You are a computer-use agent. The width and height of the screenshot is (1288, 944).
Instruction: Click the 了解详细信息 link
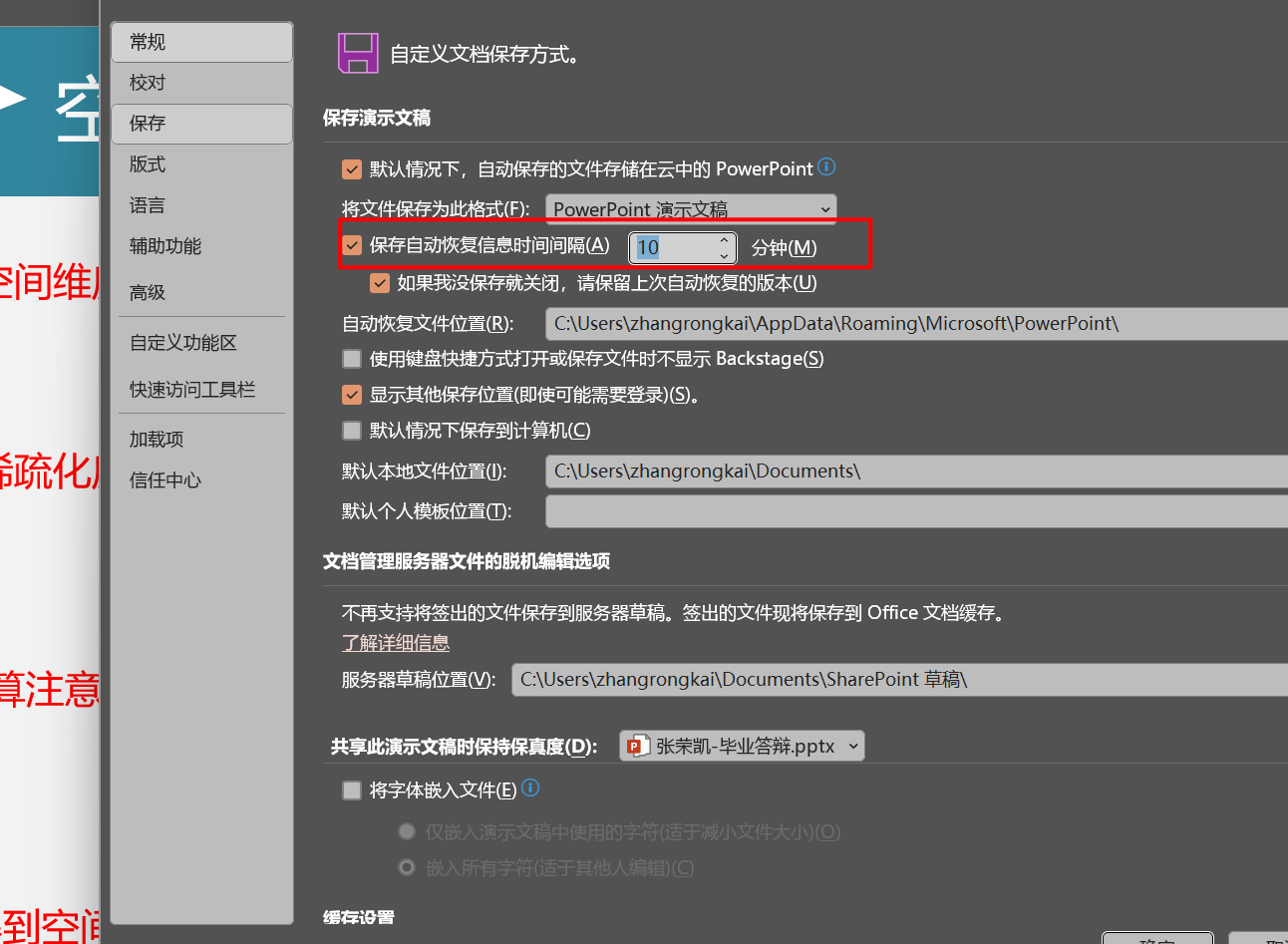pos(396,643)
